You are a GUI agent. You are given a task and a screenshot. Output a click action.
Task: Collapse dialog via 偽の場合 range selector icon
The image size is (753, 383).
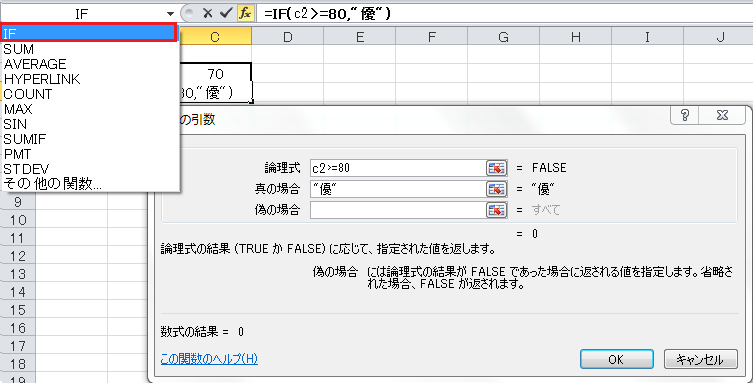click(497, 210)
